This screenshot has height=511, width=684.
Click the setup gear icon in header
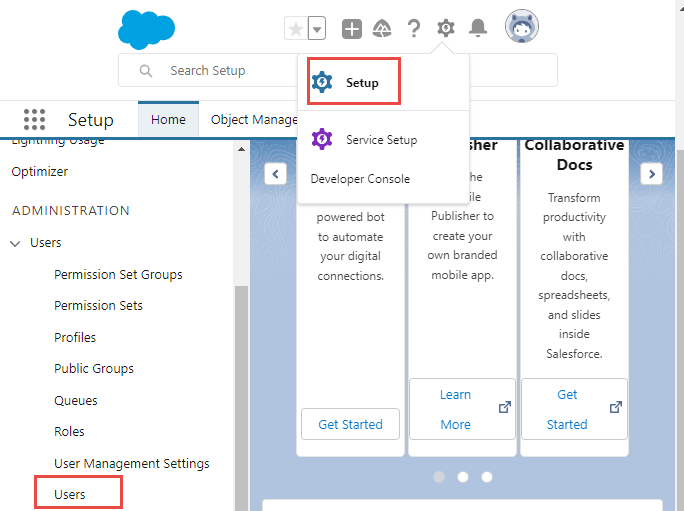click(x=446, y=28)
